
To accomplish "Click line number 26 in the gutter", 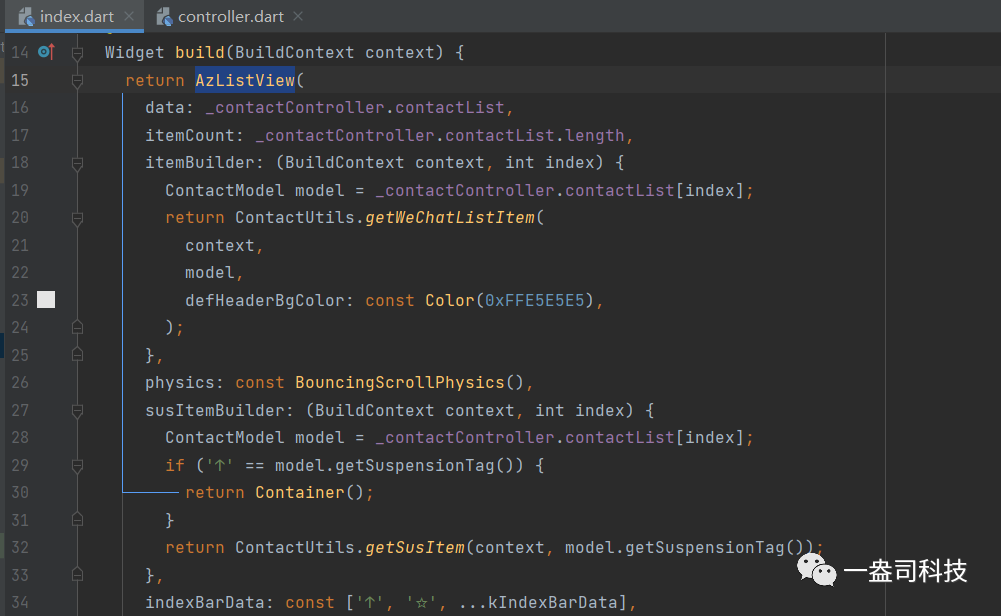I will 20,382.
